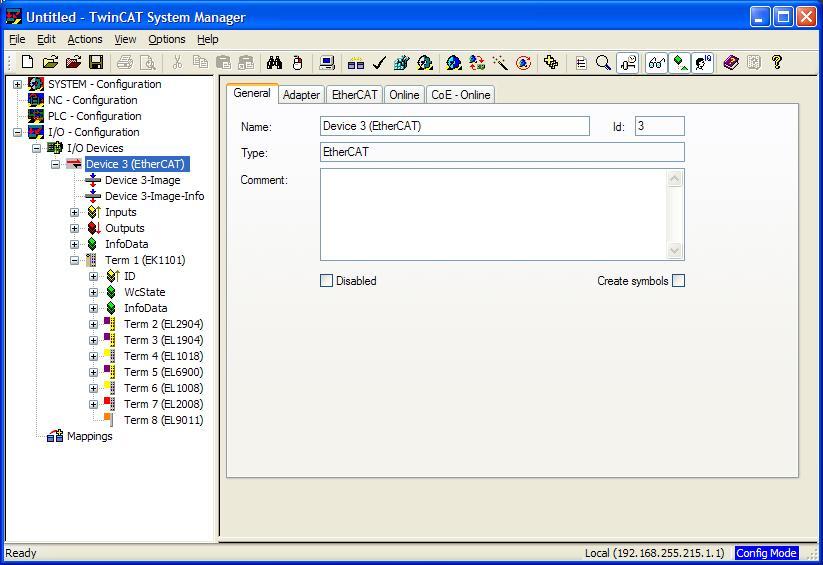The image size is (823, 565).
Task: Switch to the Adapter tab
Action: tap(301, 95)
